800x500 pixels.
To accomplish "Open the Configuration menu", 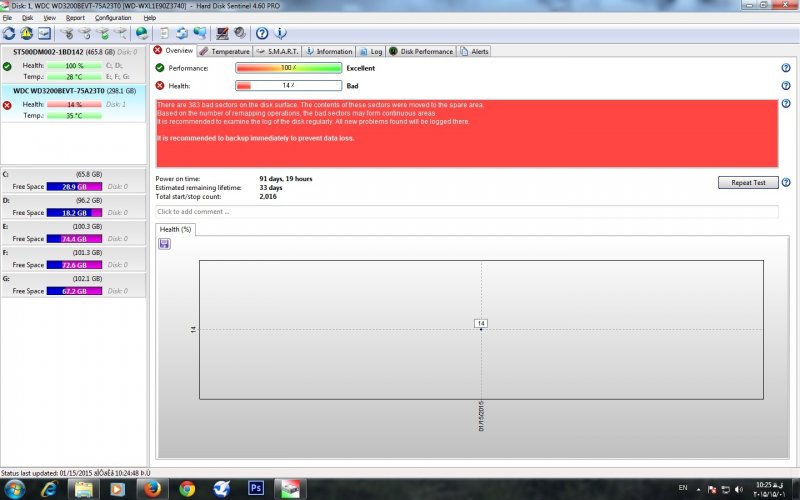I will click(113, 18).
